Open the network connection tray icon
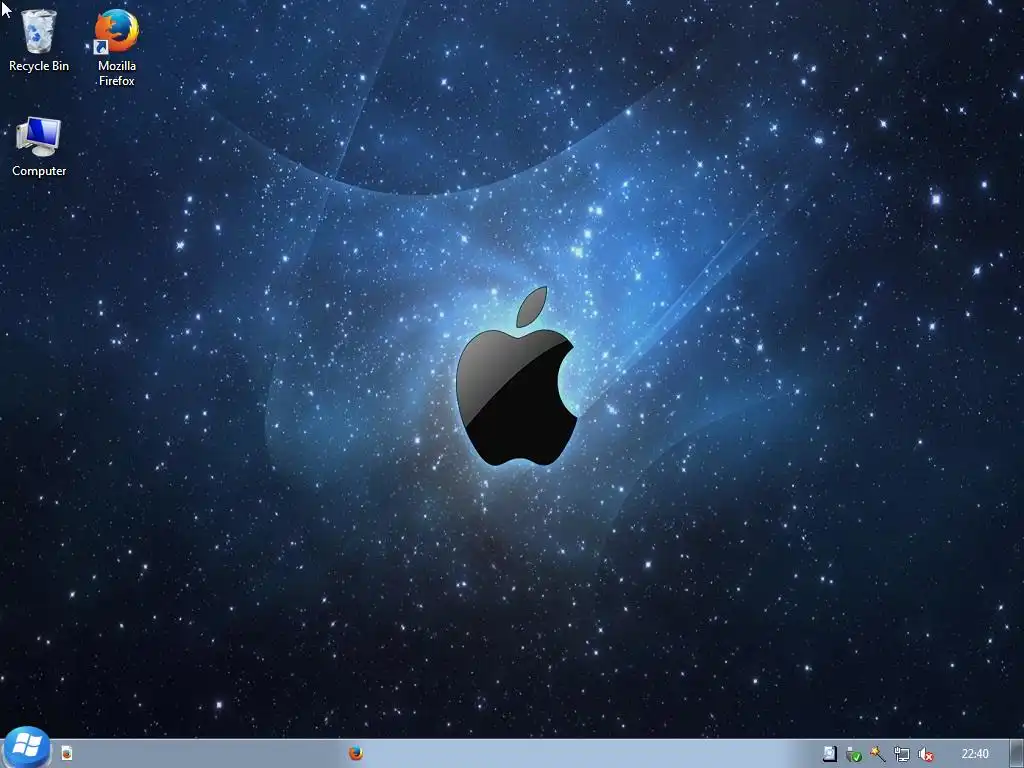The image size is (1024, 768). [x=901, y=754]
